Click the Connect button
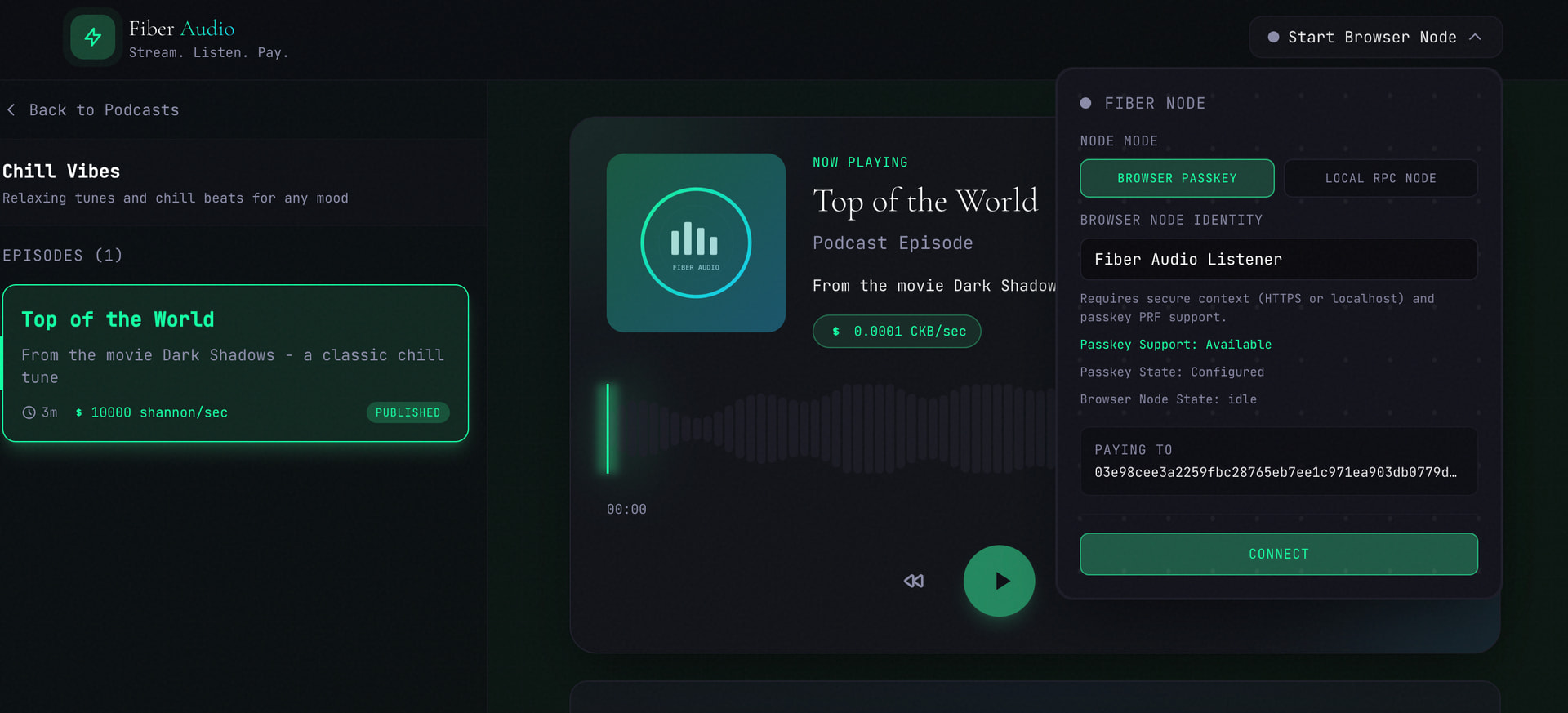The width and height of the screenshot is (1568, 713). 1278,554
